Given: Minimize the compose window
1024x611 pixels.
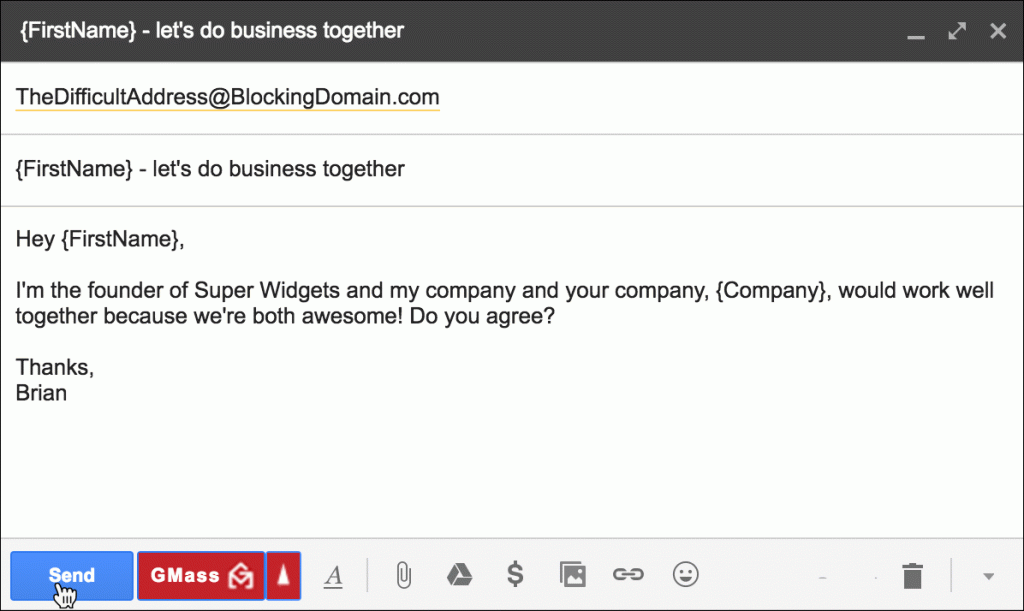Looking at the screenshot, I should tap(916, 31).
